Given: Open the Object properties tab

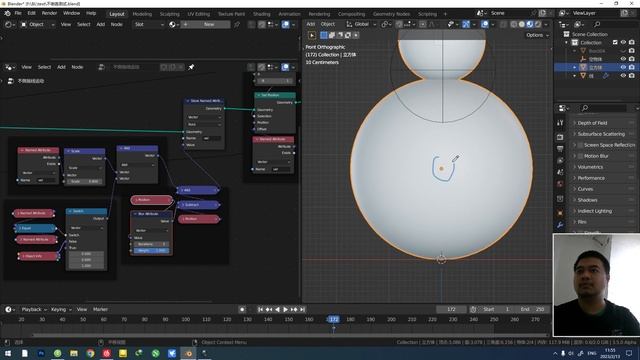Looking at the screenshot, I should point(560,213).
